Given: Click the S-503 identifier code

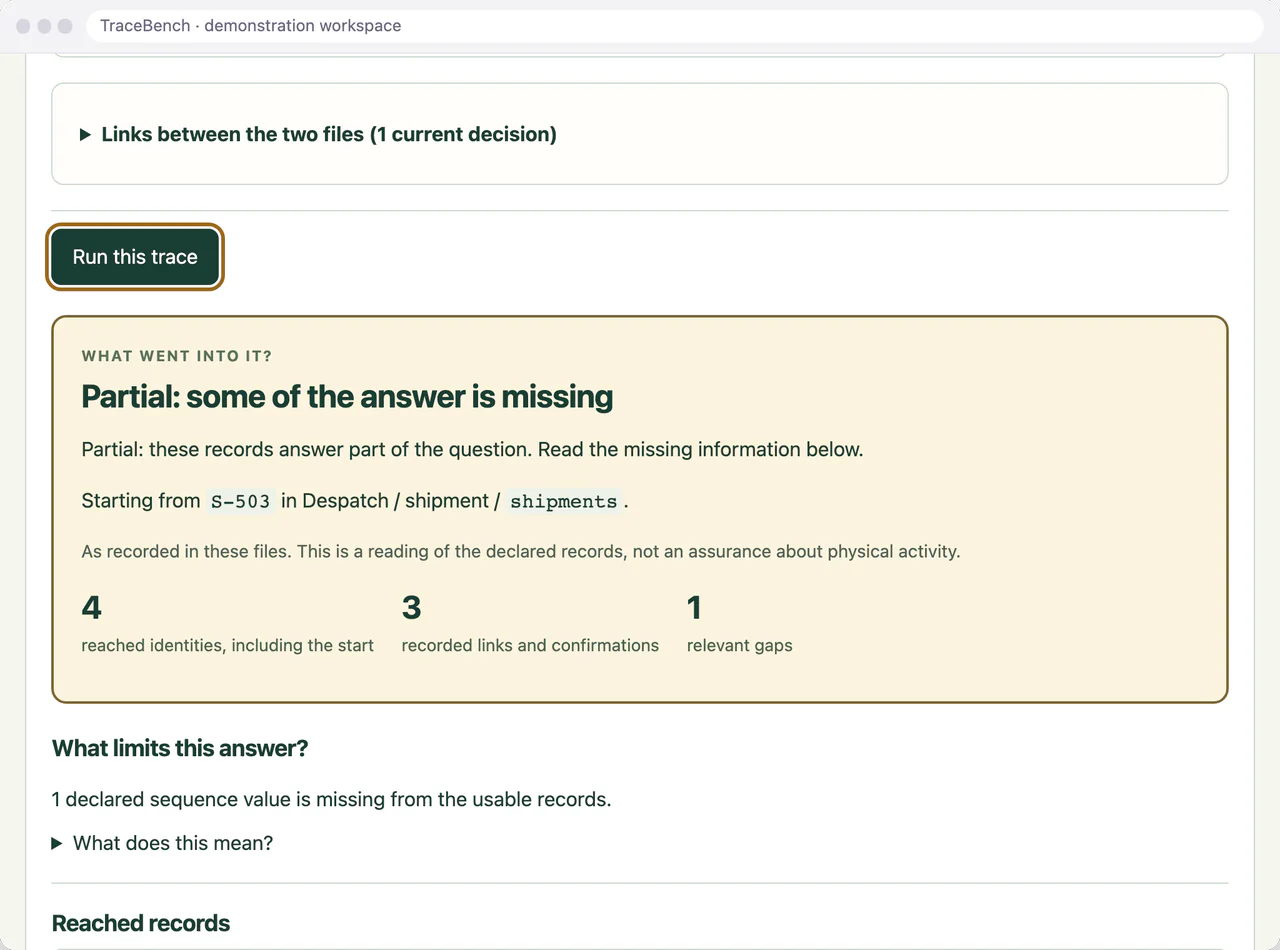Looking at the screenshot, I should [241, 501].
